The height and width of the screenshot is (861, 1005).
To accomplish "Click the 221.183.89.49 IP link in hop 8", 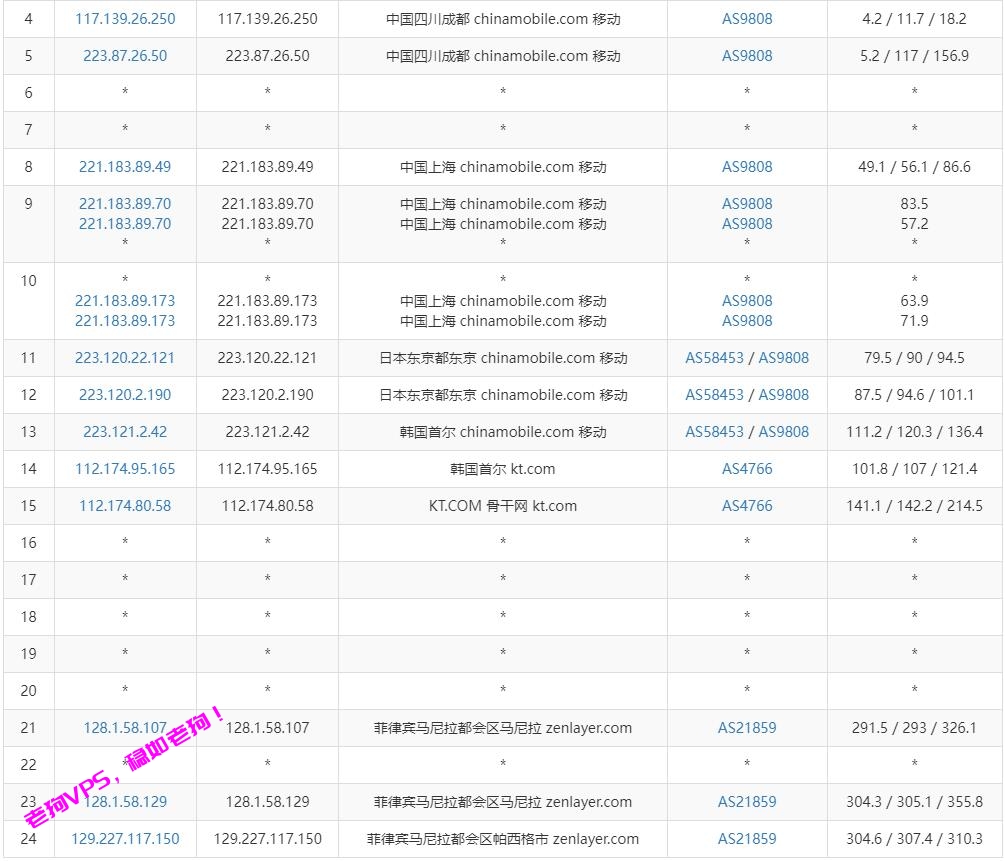I will (125, 167).
